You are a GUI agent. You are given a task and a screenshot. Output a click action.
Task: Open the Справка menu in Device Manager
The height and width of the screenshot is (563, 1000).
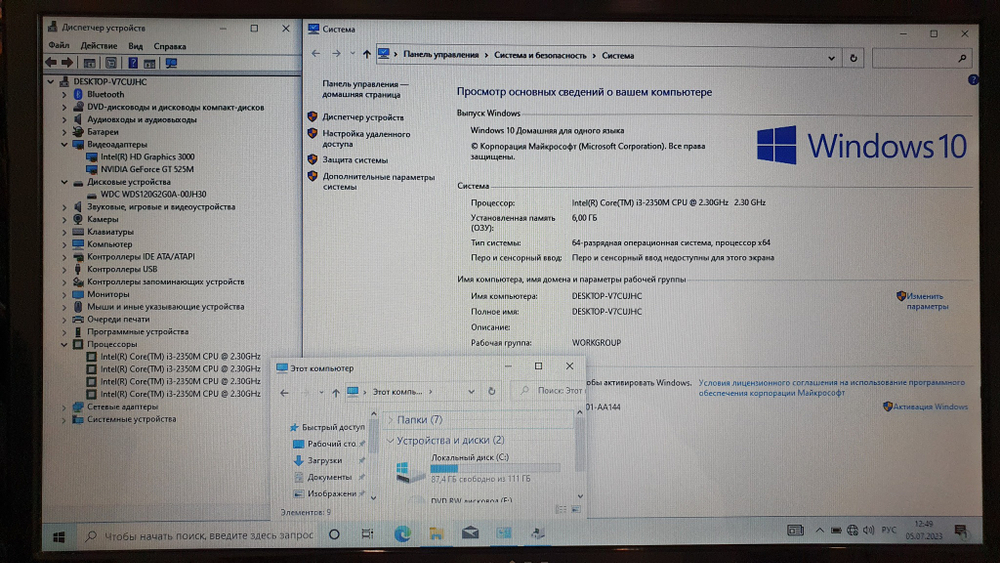click(x=170, y=46)
